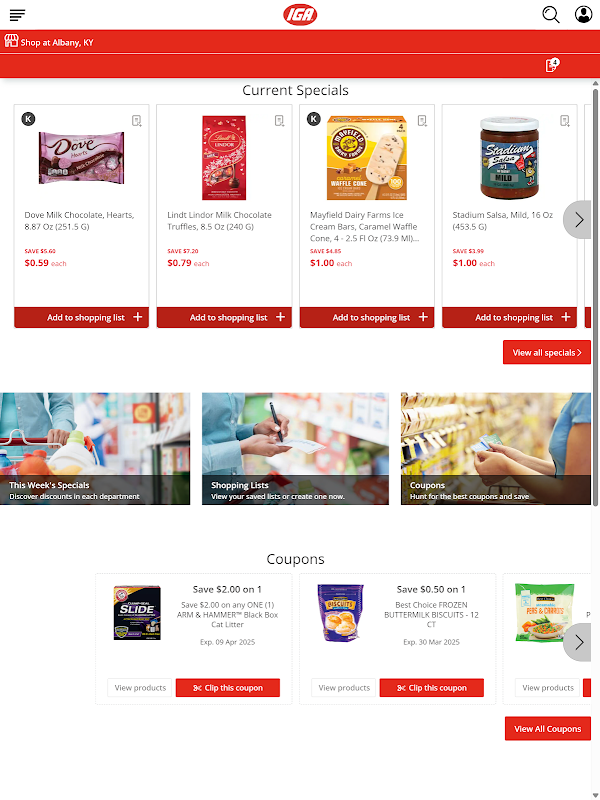Click the page vertical scrollbar
This screenshot has width=600, height=800.
[595, 296]
